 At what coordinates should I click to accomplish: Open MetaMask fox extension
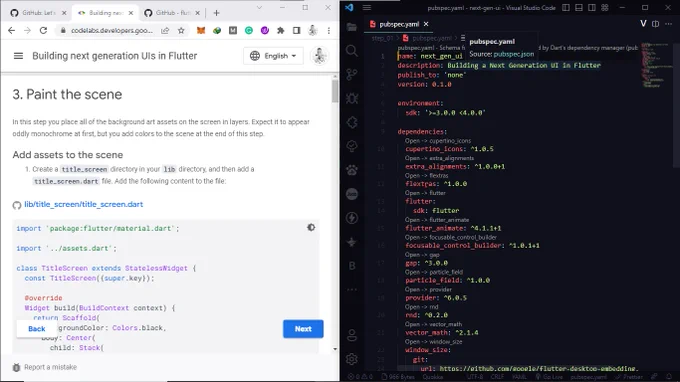[201, 30]
